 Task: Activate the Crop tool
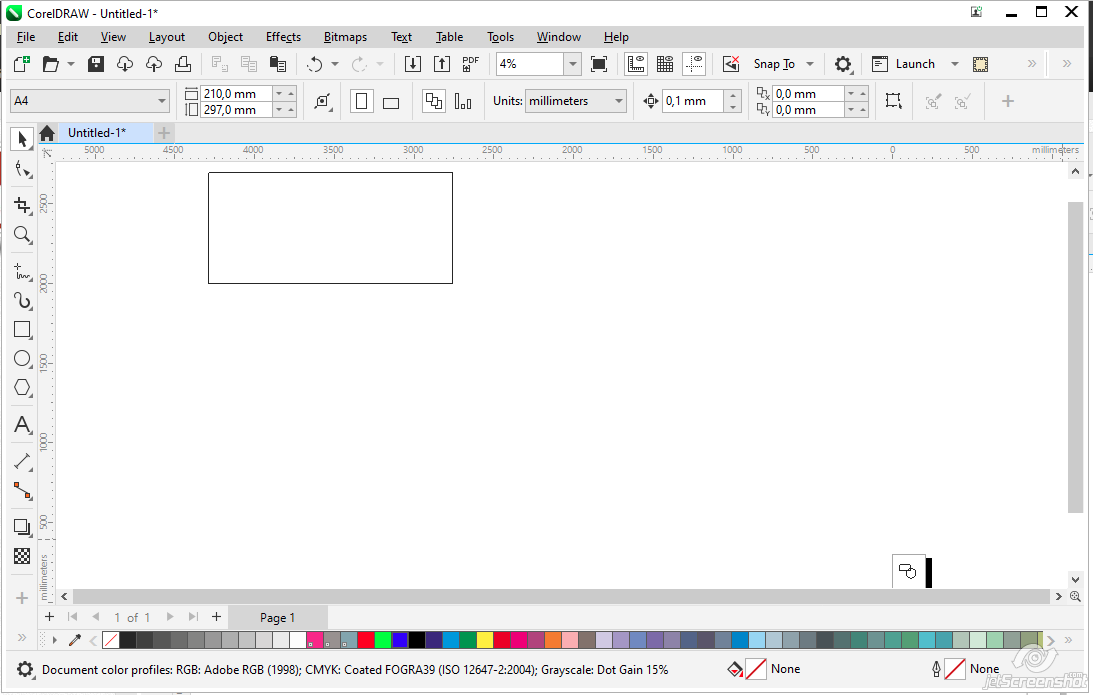tap(22, 206)
